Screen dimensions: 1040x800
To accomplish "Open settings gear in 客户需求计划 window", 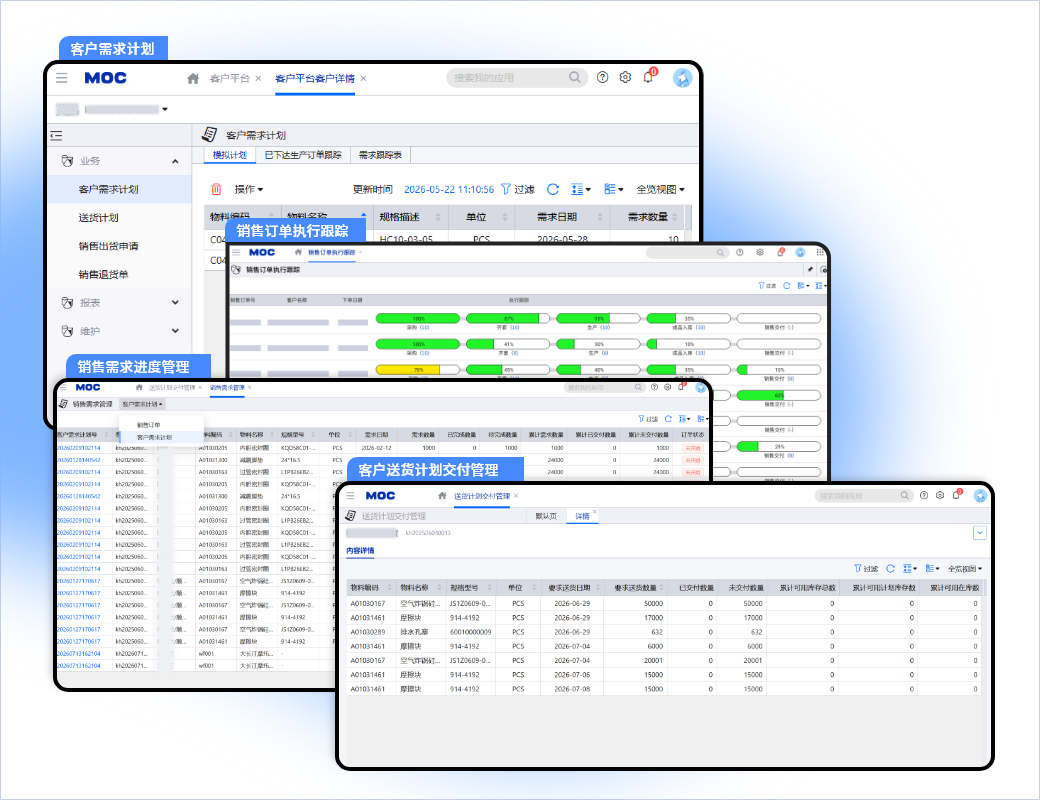I will pyautogui.click(x=625, y=78).
